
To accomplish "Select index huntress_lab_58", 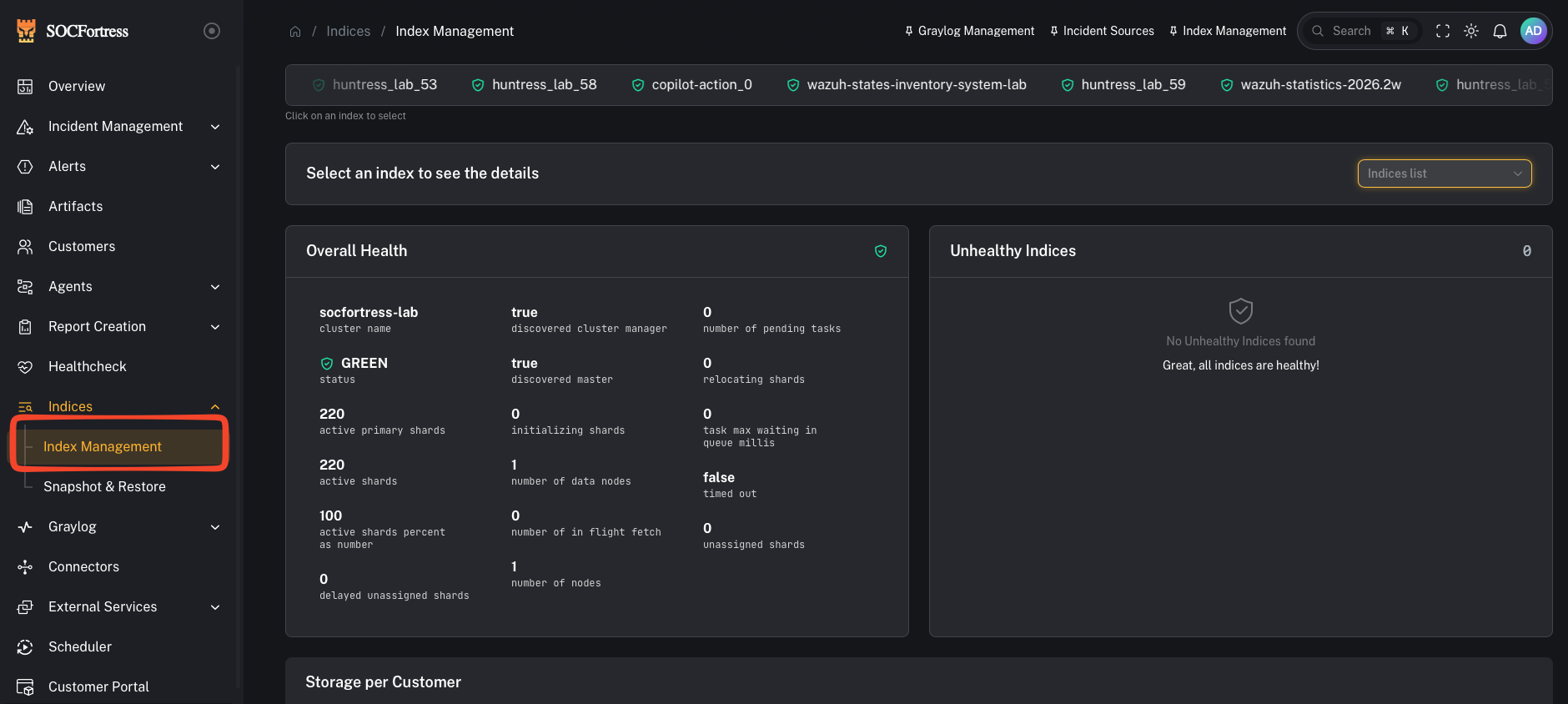I will pyautogui.click(x=535, y=85).
